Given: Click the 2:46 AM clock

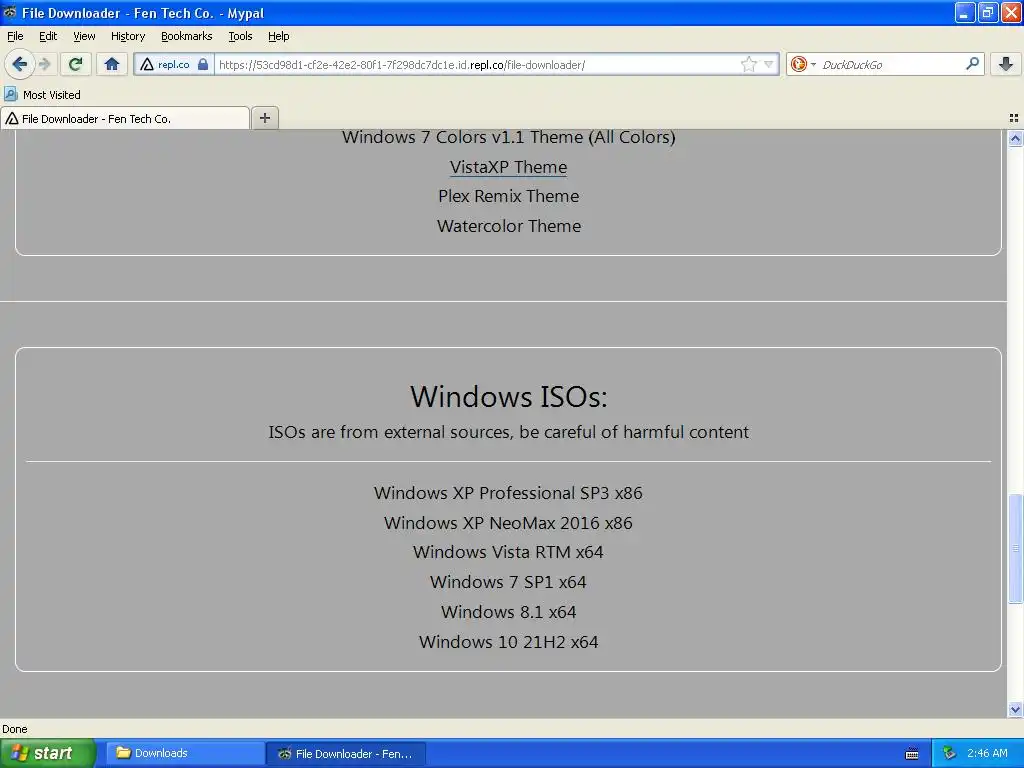Looking at the screenshot, I should click(x=987, y=754).
